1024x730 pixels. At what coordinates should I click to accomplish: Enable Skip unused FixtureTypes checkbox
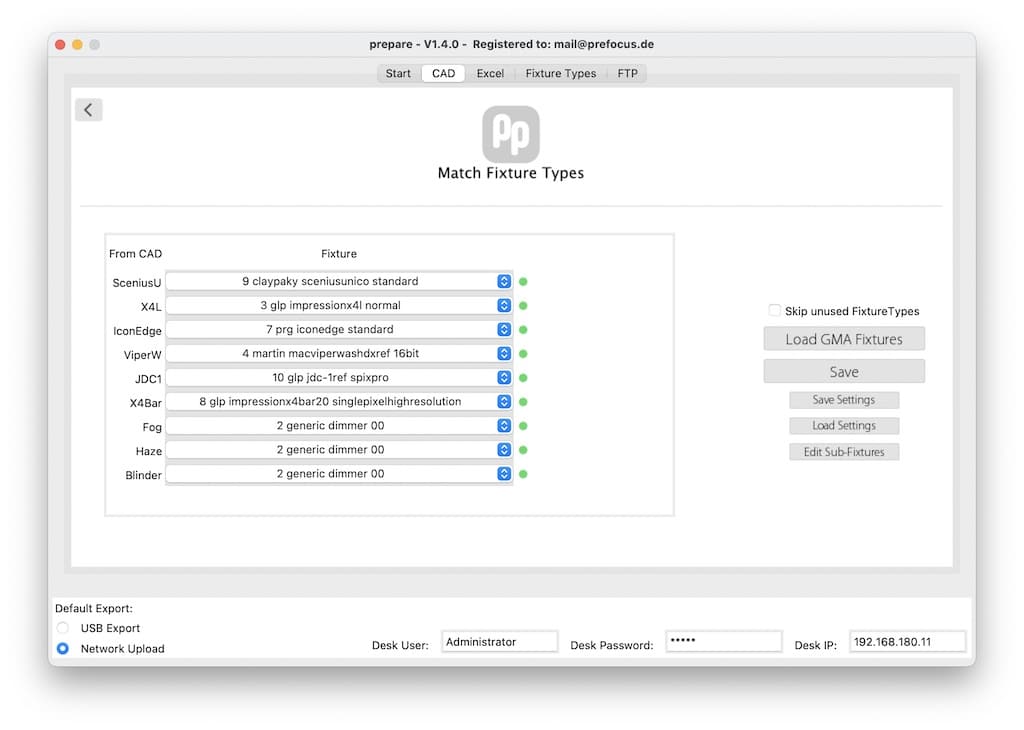coord(775,311)
